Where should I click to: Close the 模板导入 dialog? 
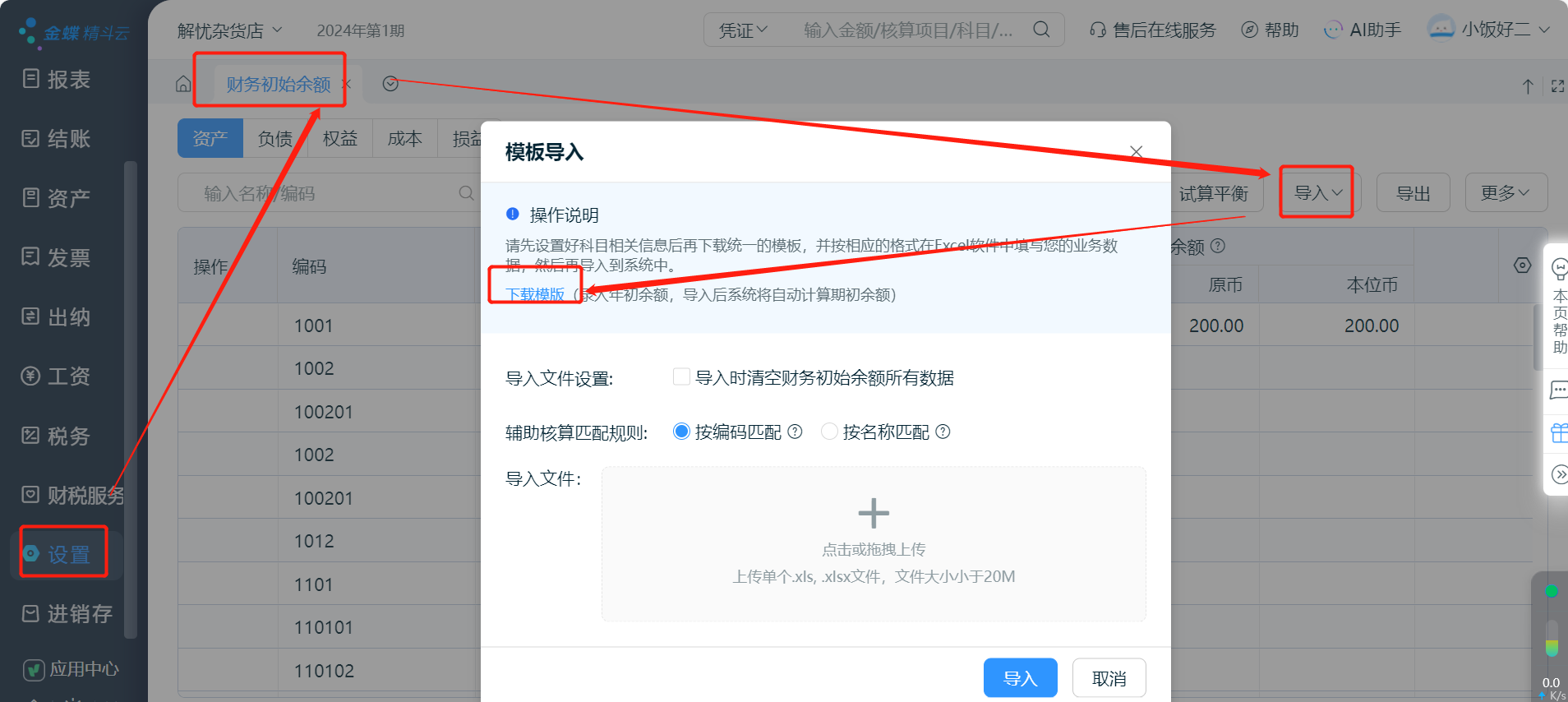tap(1137, 152)
